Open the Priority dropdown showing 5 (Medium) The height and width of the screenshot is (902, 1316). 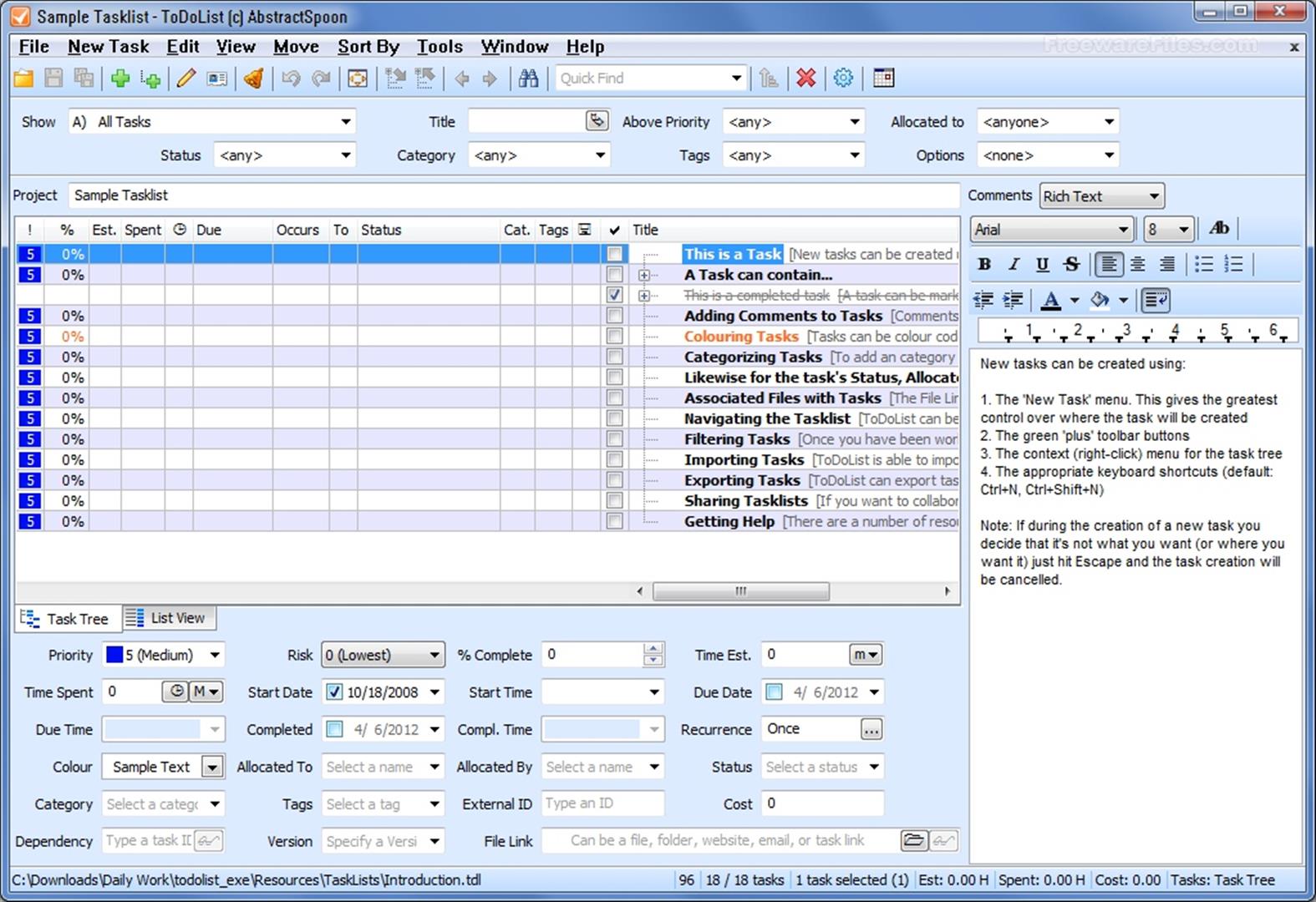point(215,656)
